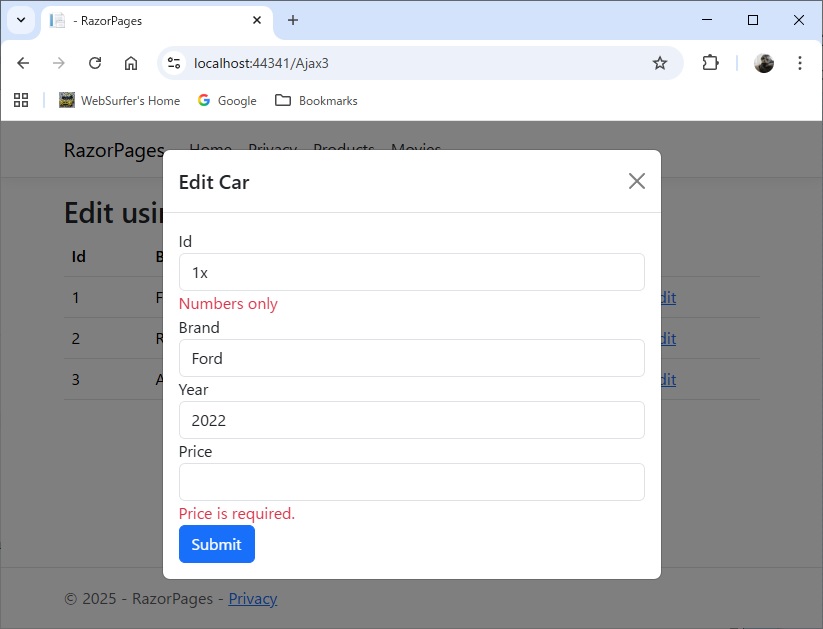Click the RazorPages brand link in navbar
Viewport: 823px width, 629px height.
click(114, 150)
